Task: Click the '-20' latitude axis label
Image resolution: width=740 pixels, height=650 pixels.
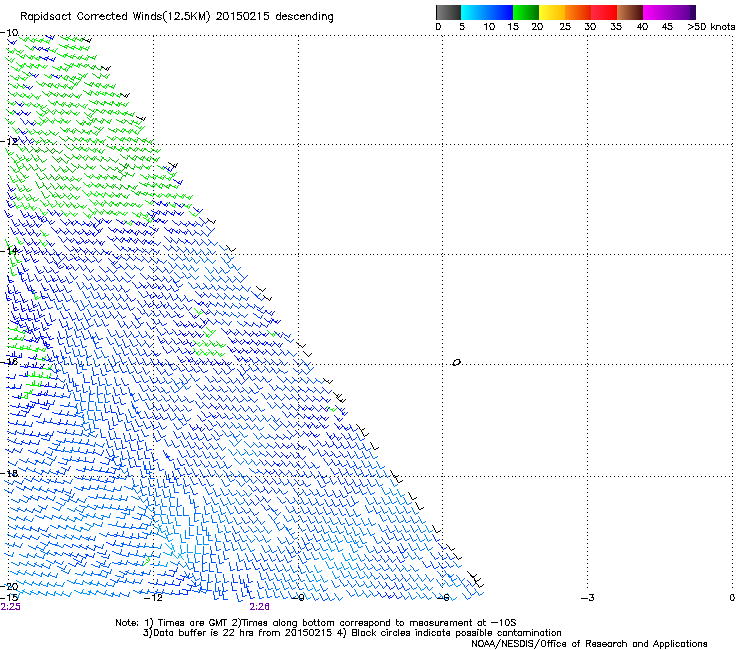Action: pos(9,586)
